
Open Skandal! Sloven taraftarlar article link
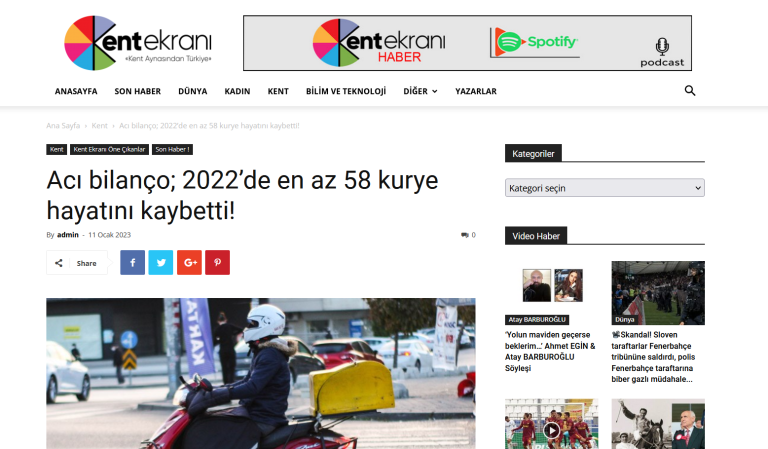tap(653, 357)
